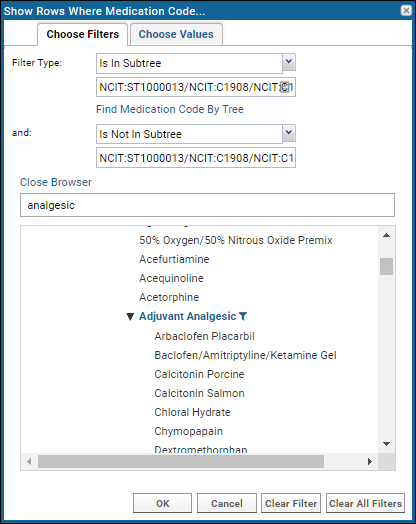Click the filter funnel icon beside Adjuvant Analgesic
Image resolution: width=416 pixels, height=524 pixels.
pos(243,316)
